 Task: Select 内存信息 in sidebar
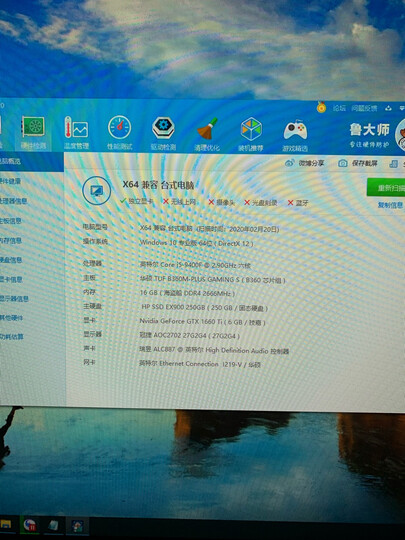[x=10, y=240]
